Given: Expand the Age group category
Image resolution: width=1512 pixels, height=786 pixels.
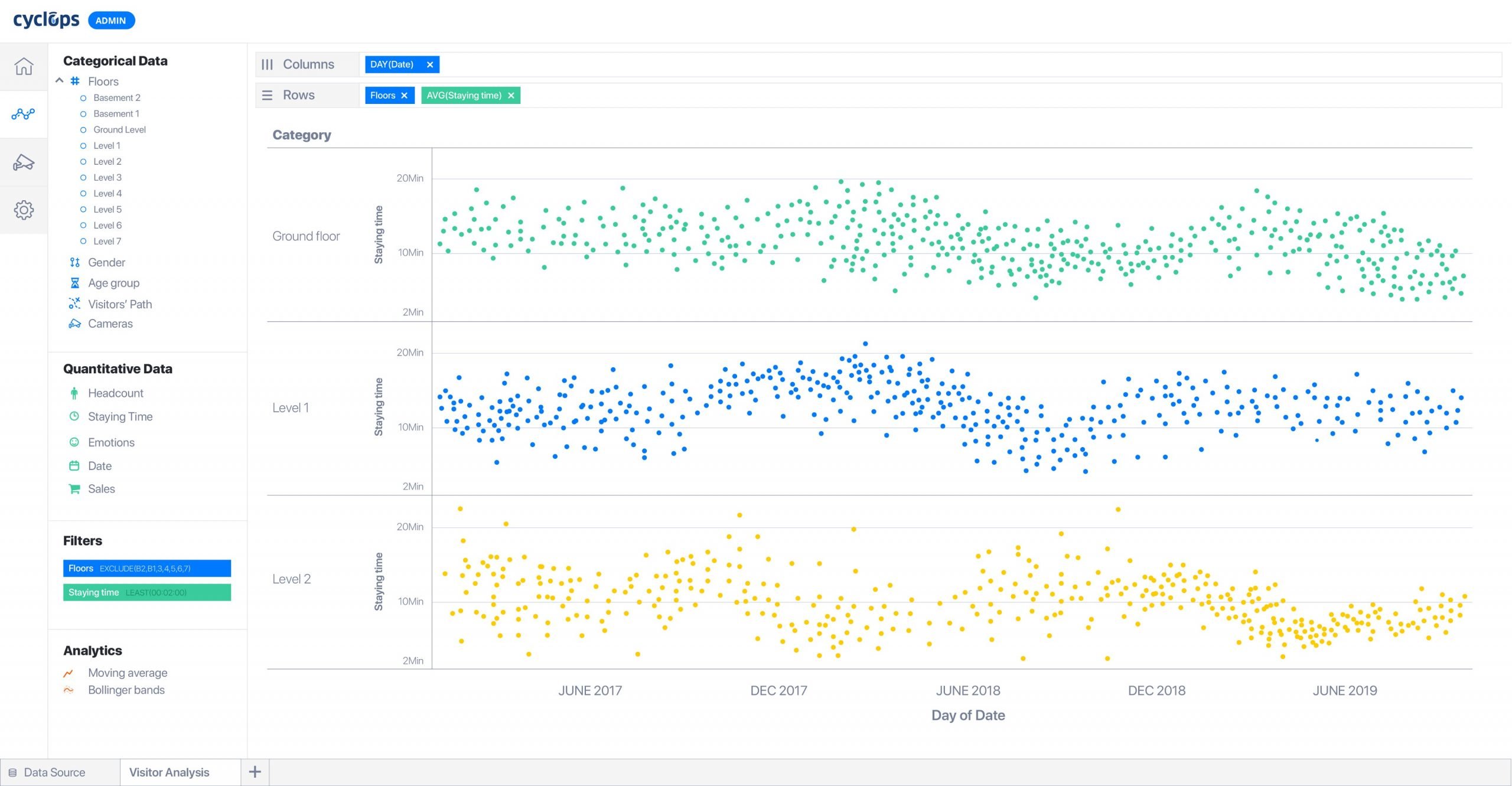Looking at the screenshot, I should [113, 283].
